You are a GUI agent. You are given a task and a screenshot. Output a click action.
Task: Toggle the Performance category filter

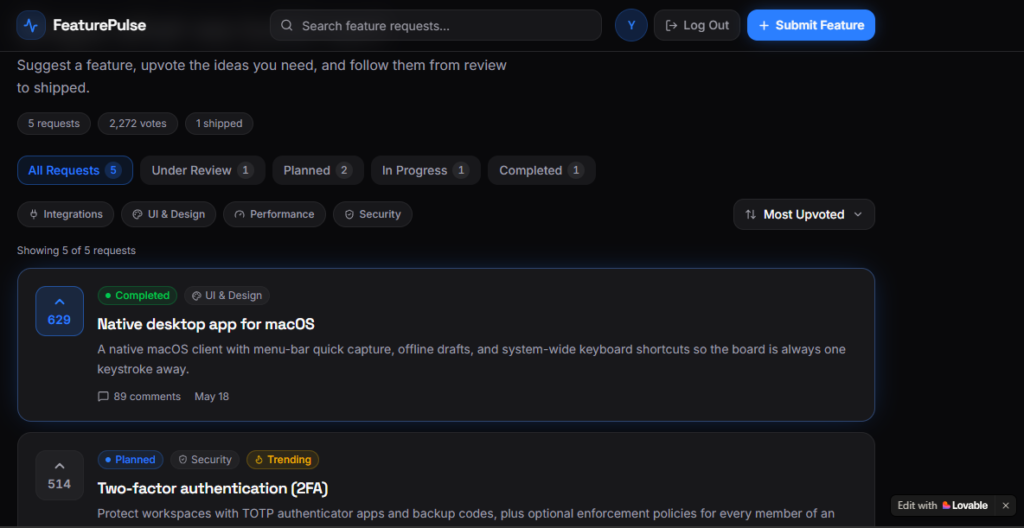(x=274, y=214)
